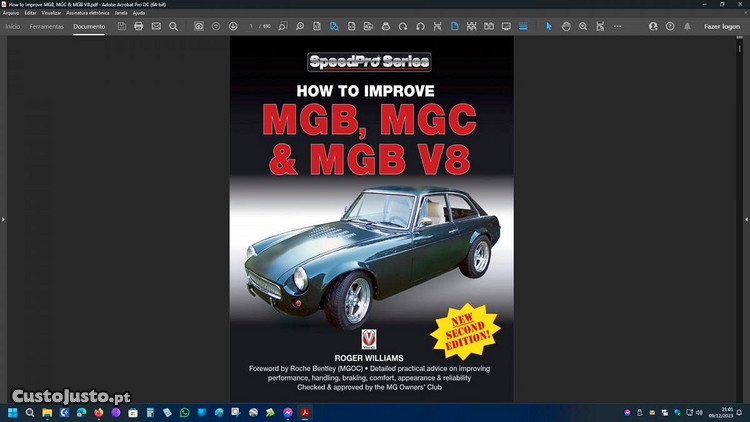Viewport: 750px width, 422px height.
Task: Select the Hand pan tool
Action: [566, 26]
